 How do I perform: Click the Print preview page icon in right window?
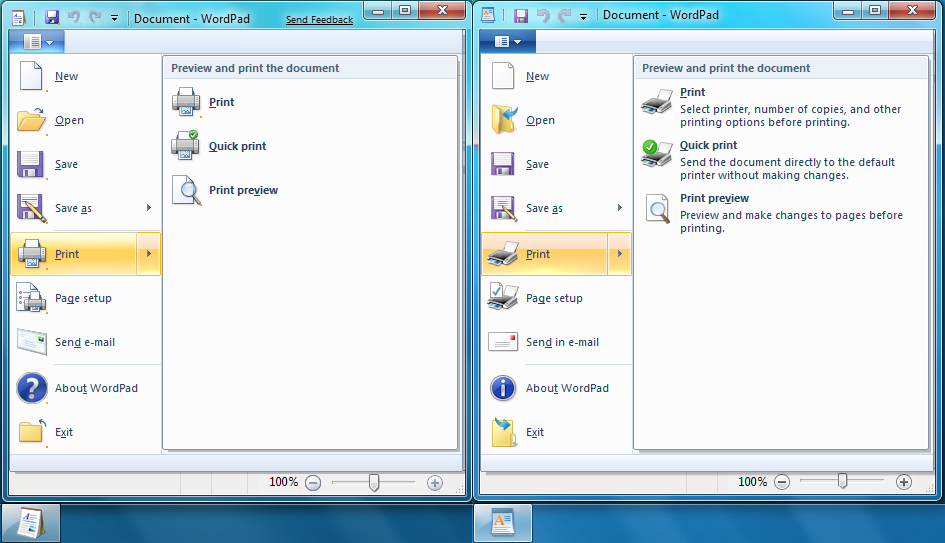pos(658,208)
